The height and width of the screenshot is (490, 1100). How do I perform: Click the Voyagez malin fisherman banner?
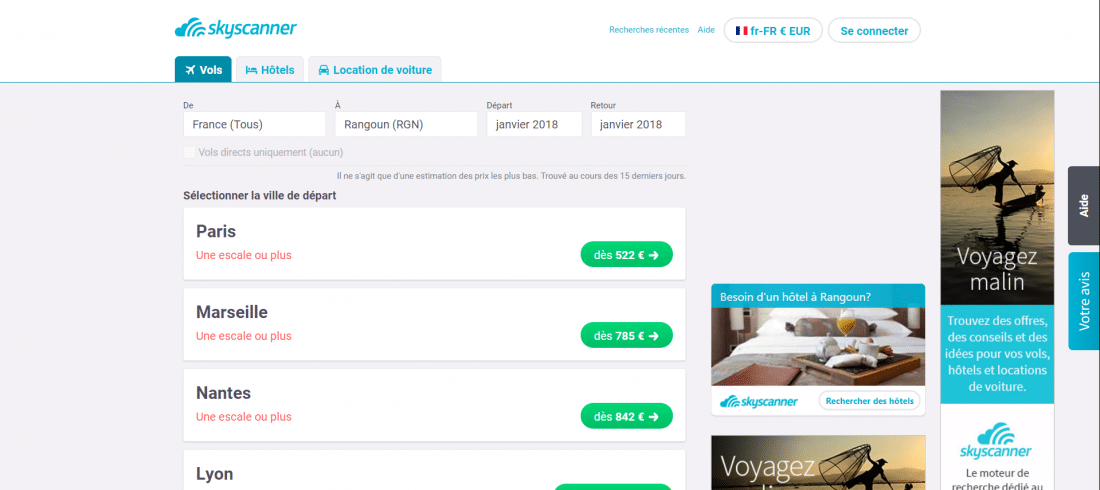point(997,197)
